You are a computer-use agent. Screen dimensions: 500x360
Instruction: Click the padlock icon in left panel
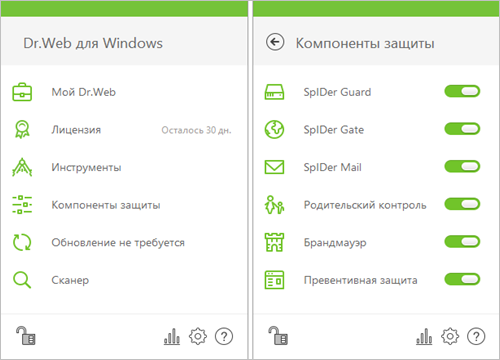click(26, 335)
